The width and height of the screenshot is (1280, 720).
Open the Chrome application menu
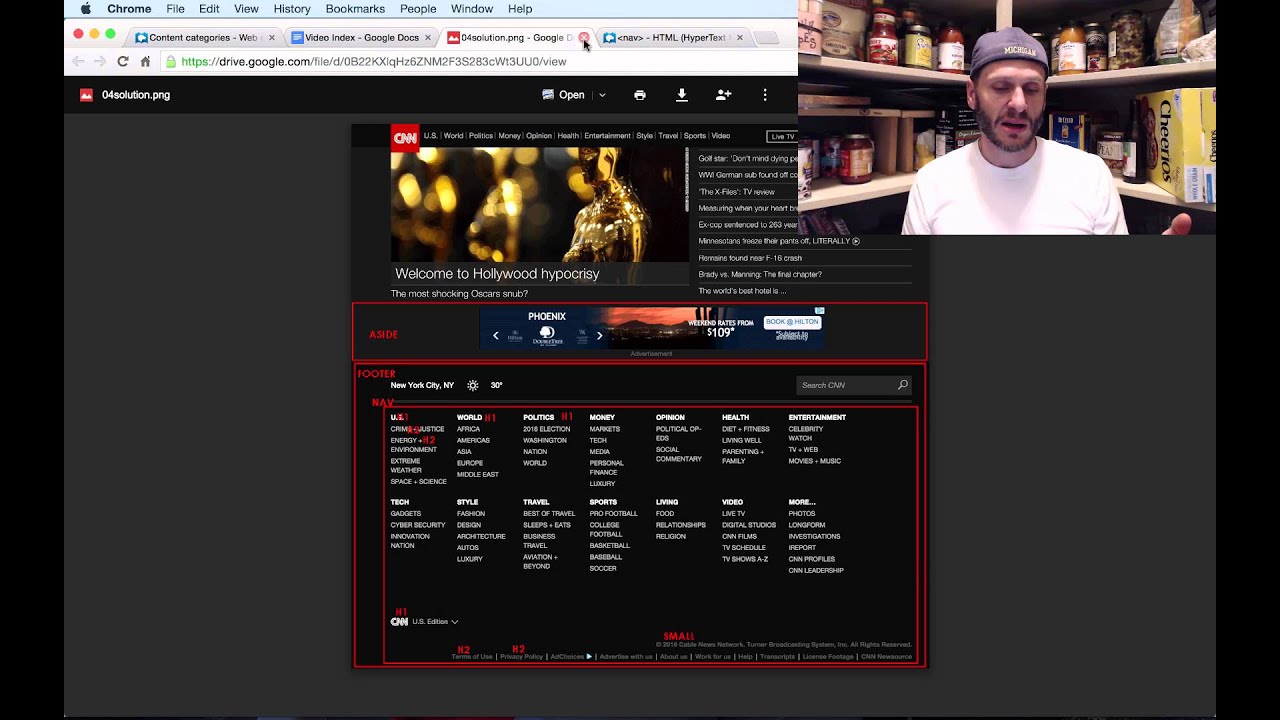(129, 9)
